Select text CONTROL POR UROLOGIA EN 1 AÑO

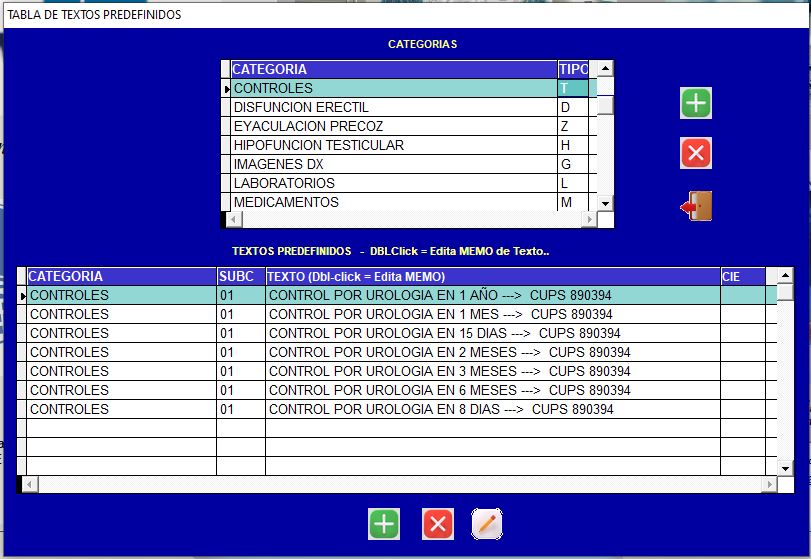tap(493, 295)
